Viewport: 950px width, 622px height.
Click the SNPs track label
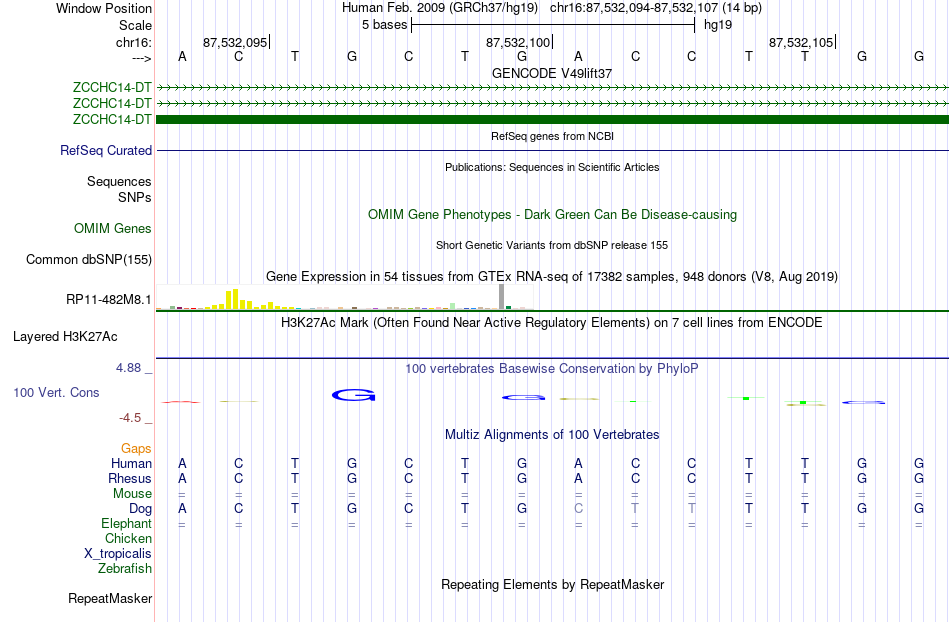click(135, 197)
